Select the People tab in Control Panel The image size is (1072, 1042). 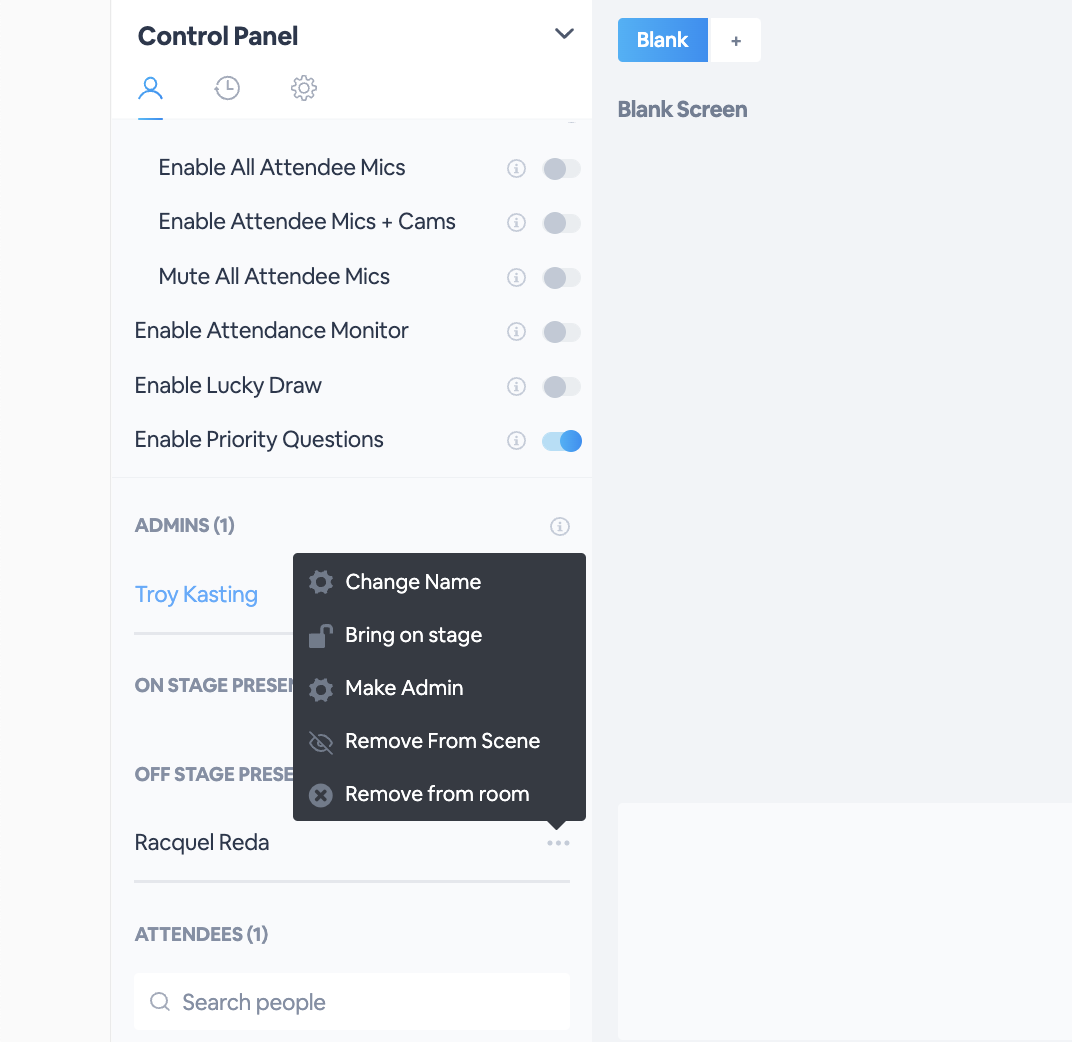pos(150,88)
